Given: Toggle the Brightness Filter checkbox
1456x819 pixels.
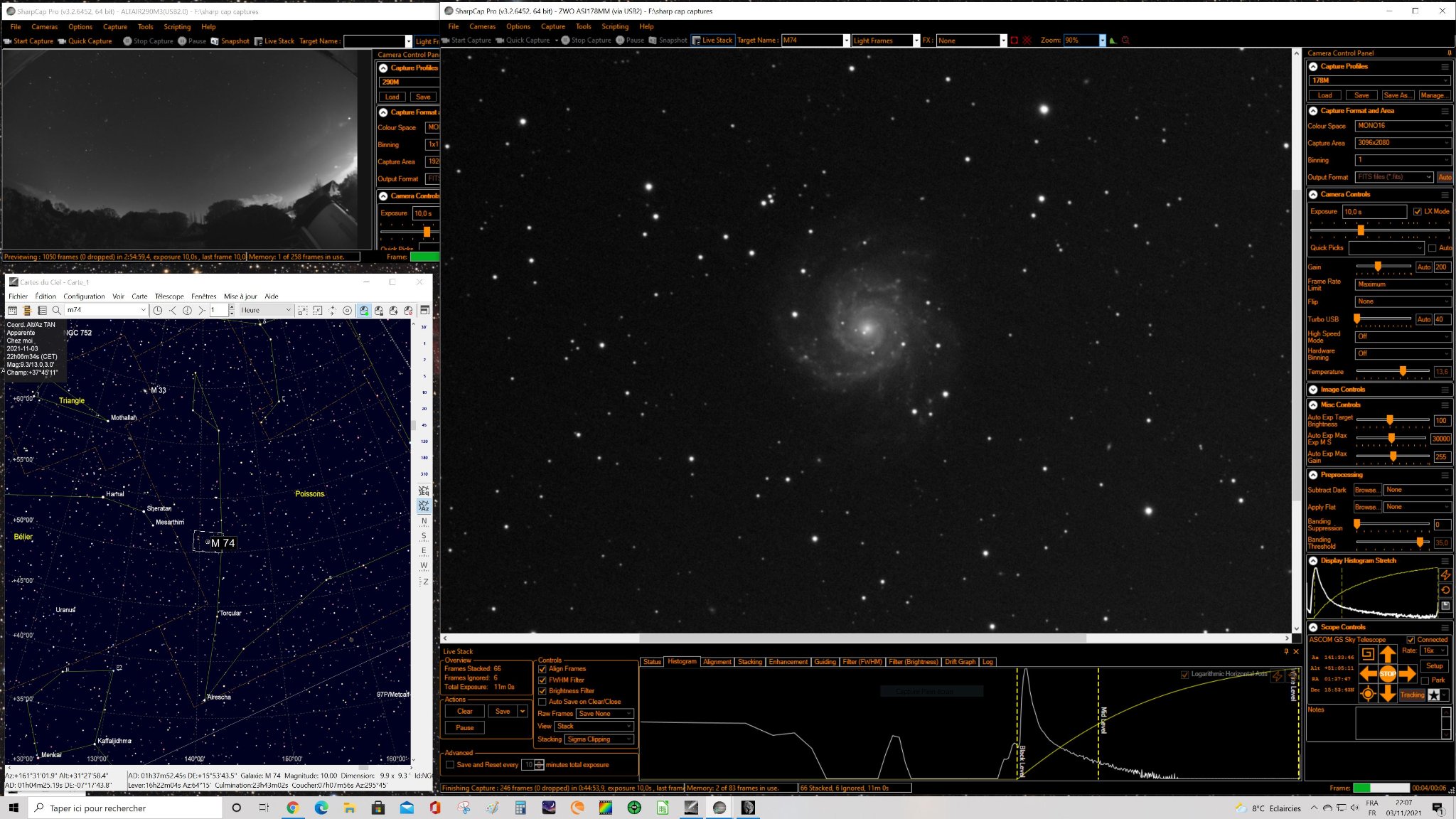Looking at the screenshot, I should [542, 691].
